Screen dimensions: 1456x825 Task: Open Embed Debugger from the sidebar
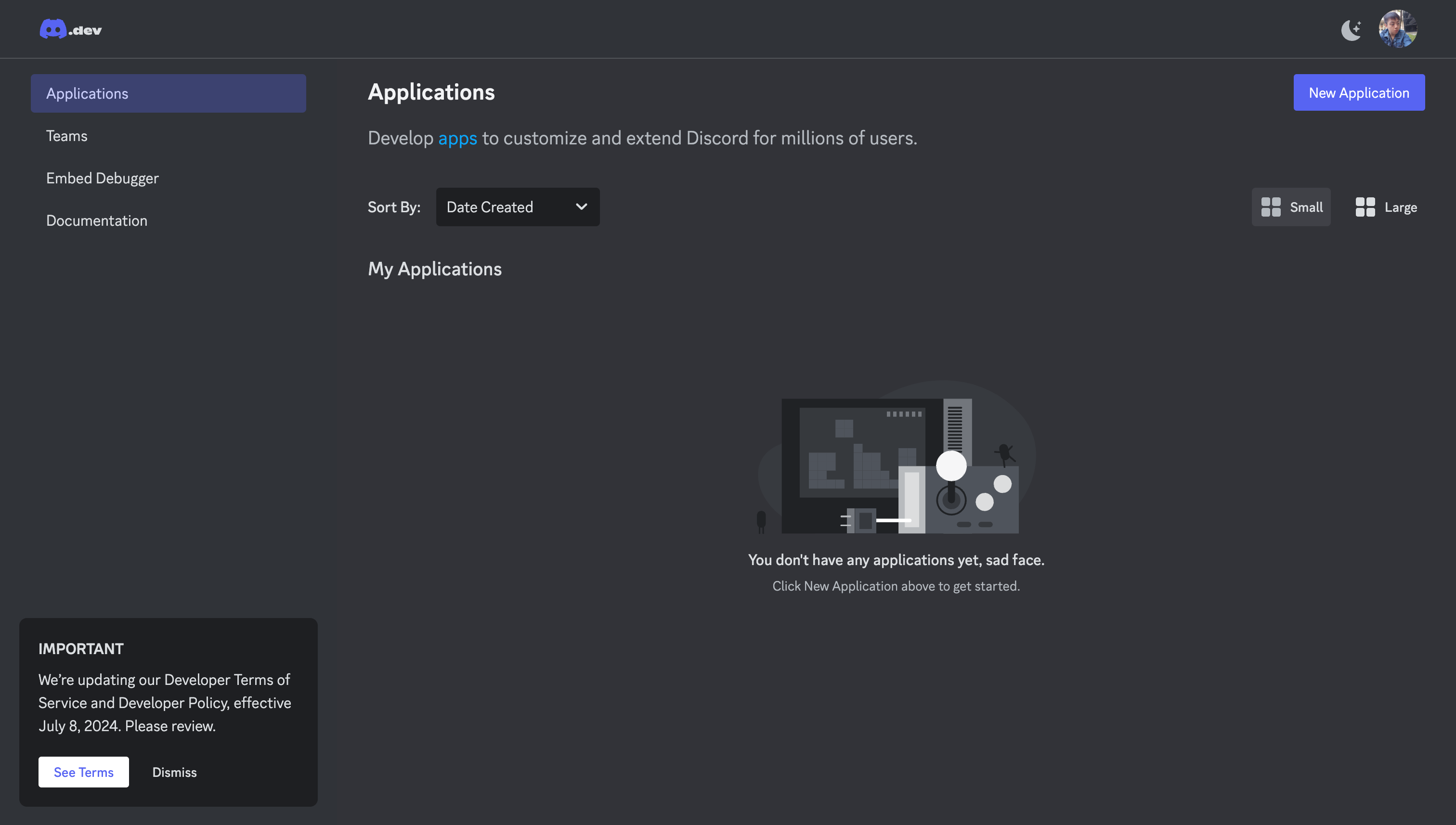[x=103, y=178]
